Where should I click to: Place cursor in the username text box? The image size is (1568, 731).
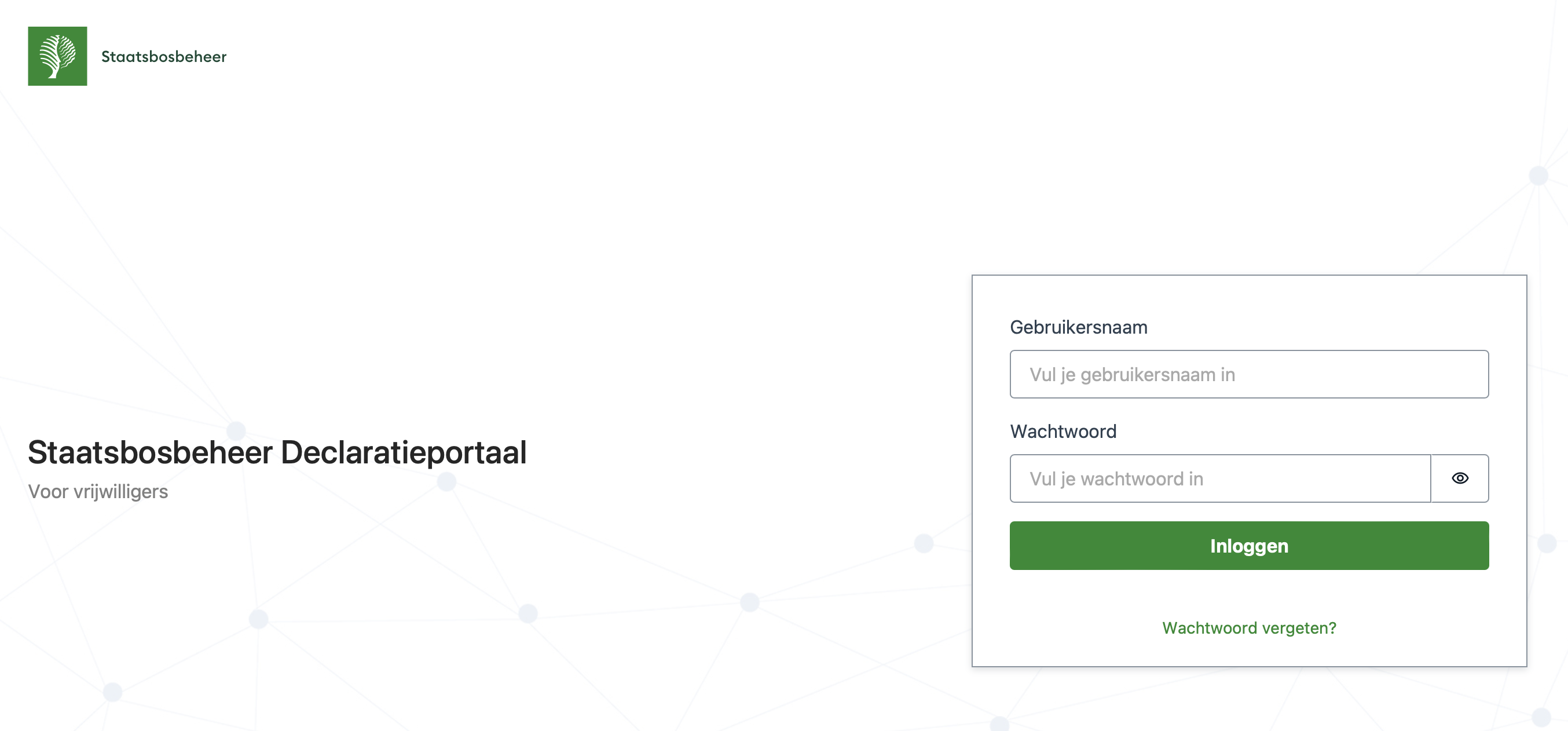click(1249, 374)
